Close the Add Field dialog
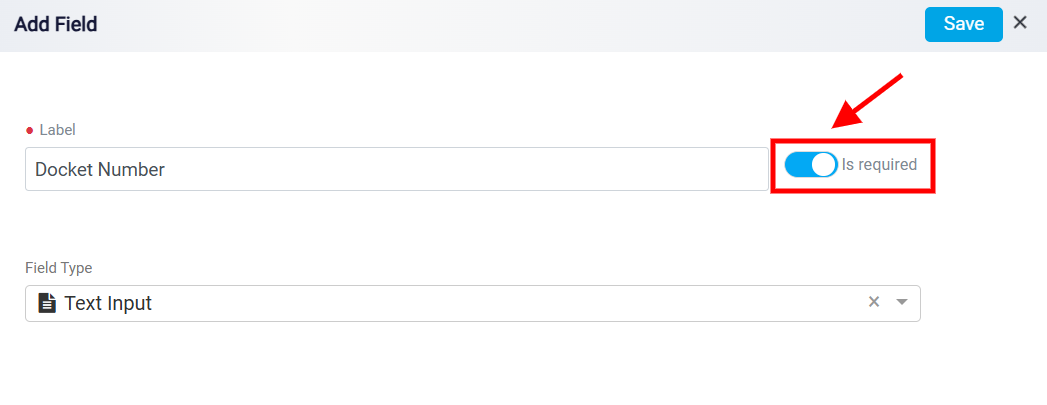1047x405 pixels. point(1020,23)
